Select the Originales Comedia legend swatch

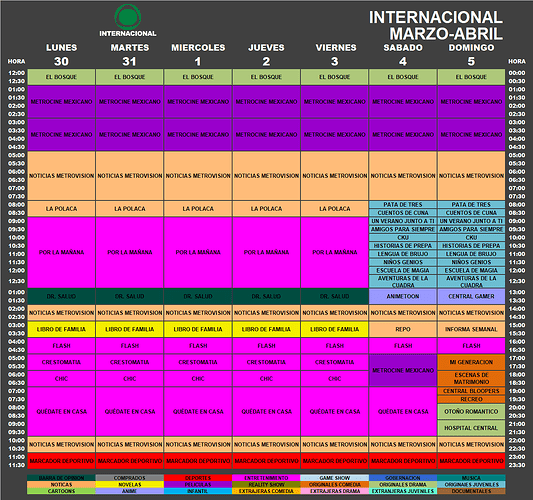click(334, 484)
